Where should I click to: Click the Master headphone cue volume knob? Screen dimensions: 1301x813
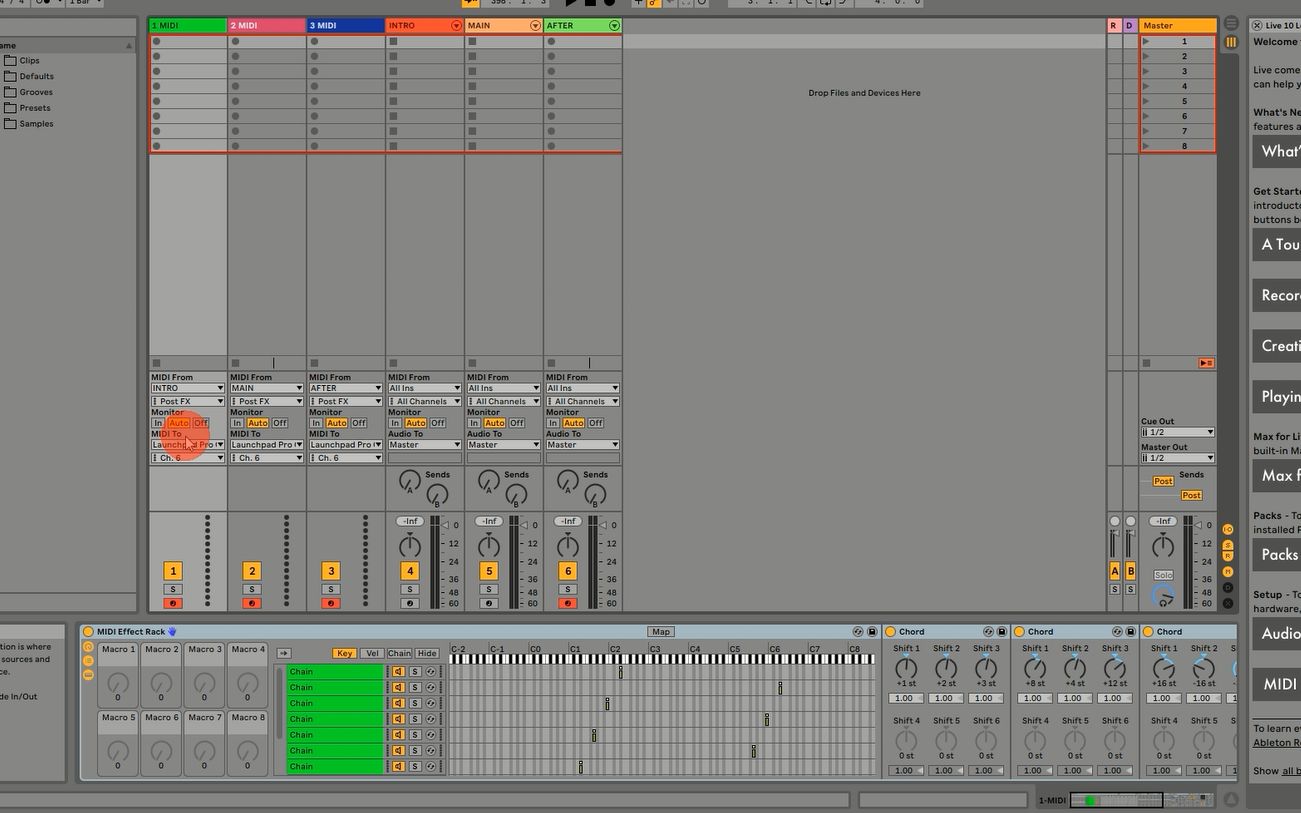coord(1163,596)
